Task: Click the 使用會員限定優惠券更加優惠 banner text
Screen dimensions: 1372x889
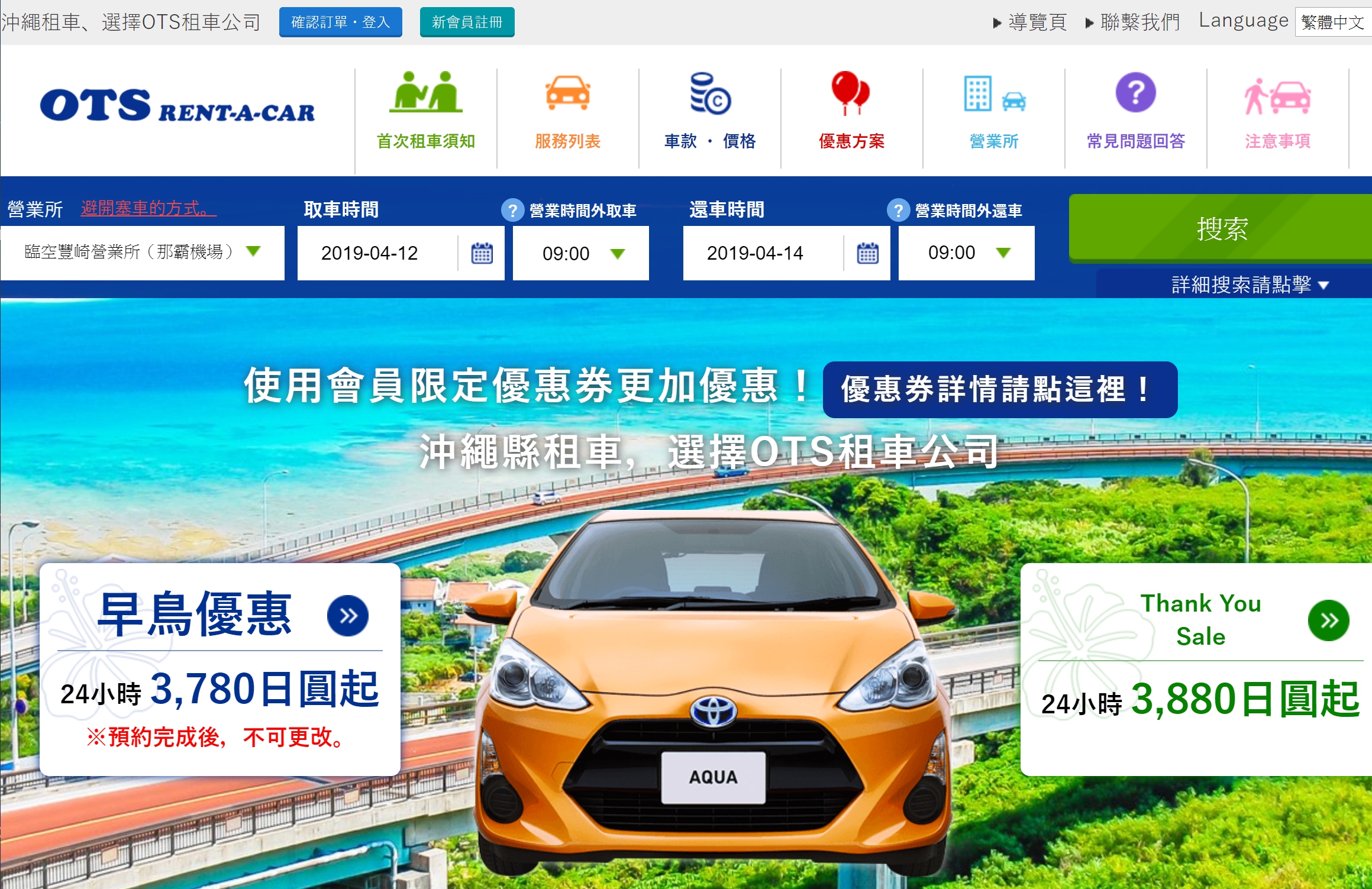Action: pos(528,386)
